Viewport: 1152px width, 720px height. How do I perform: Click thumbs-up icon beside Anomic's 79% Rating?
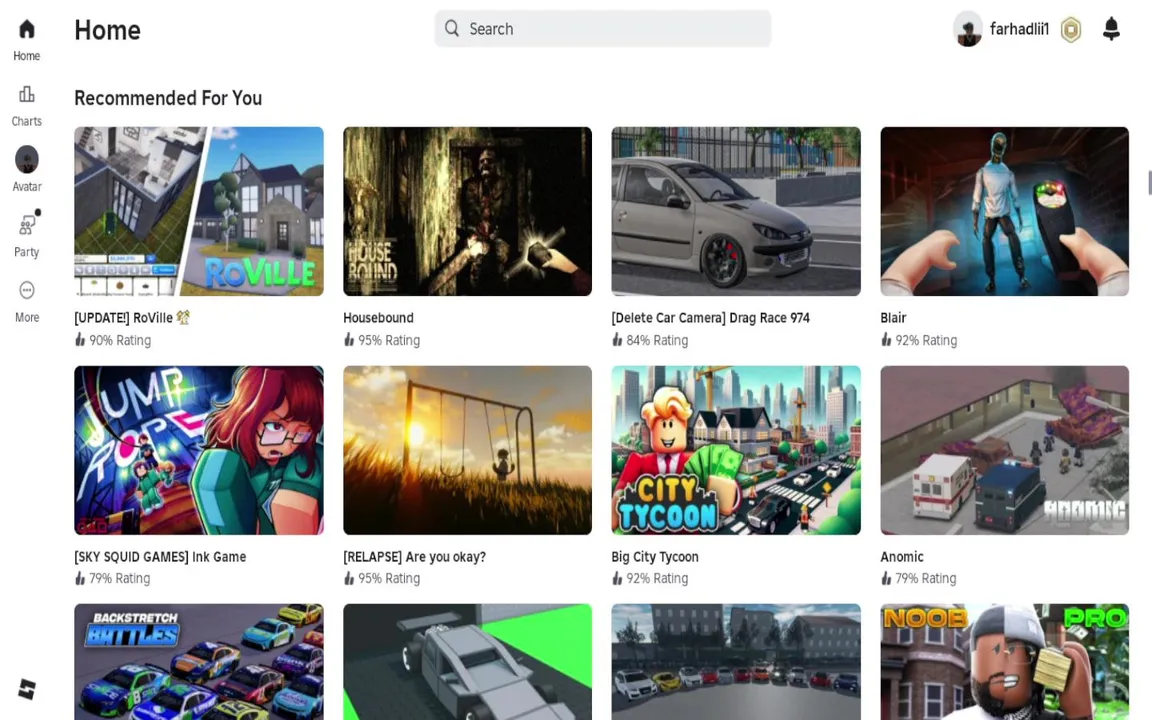pos(886,578)
